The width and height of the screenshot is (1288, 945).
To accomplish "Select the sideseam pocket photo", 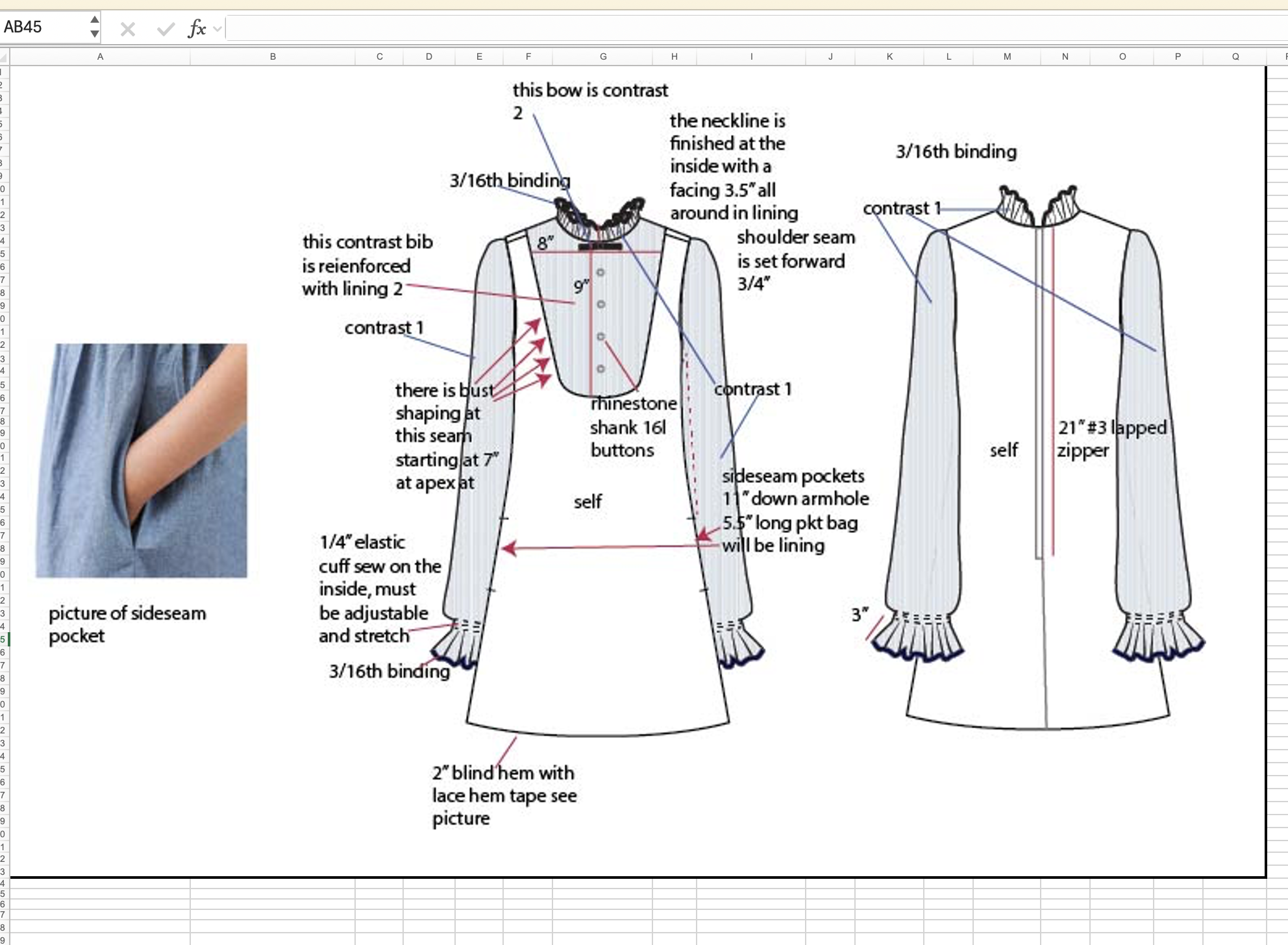I will point(141,460).
